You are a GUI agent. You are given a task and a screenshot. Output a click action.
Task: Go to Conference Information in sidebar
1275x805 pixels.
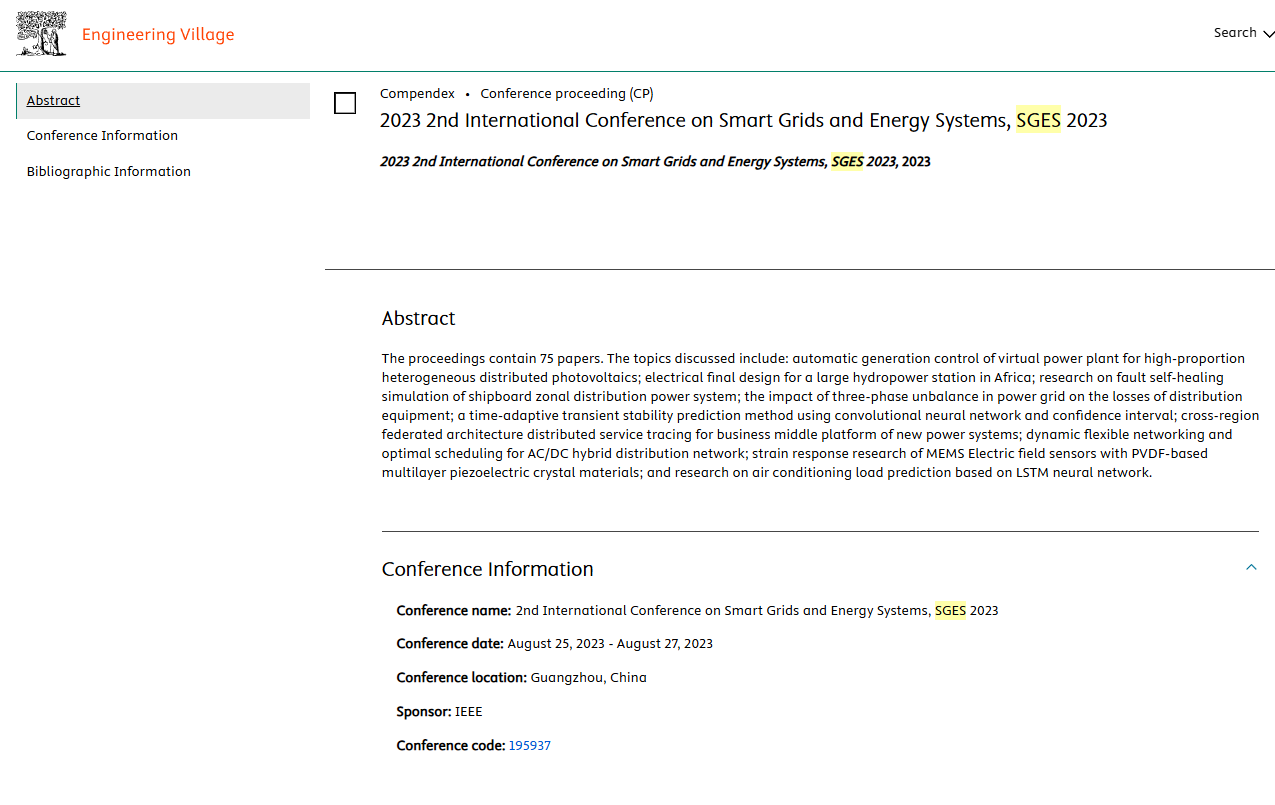(x=102, y=136)
